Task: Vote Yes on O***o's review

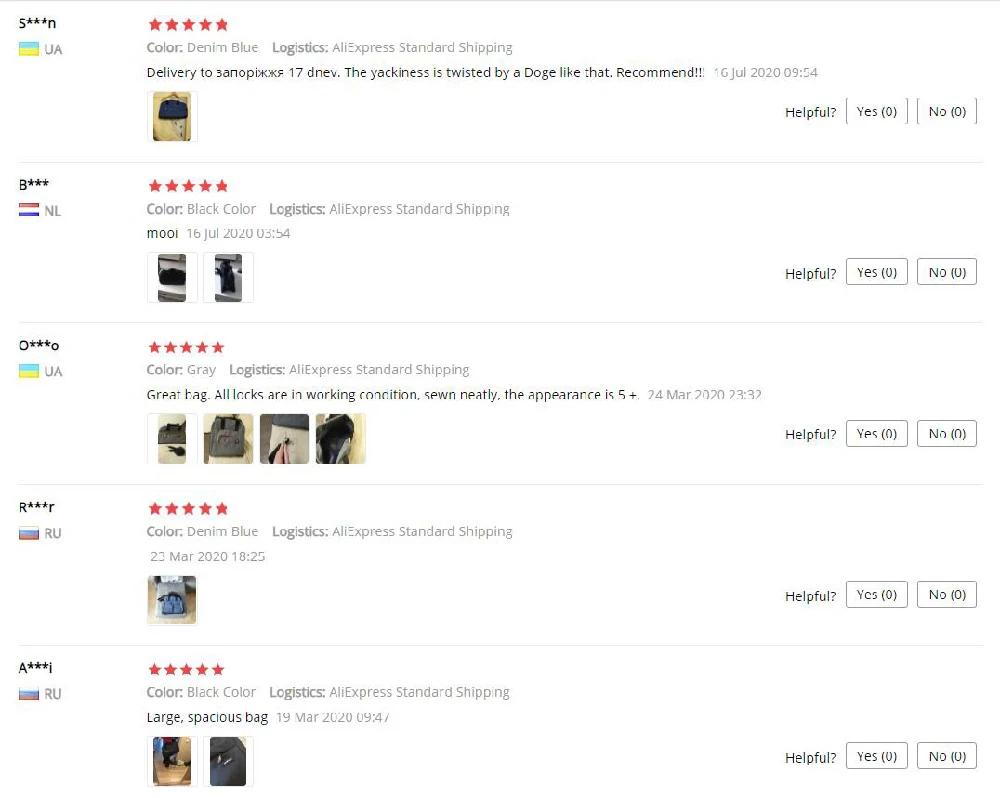Action: [x=876, y=434]
